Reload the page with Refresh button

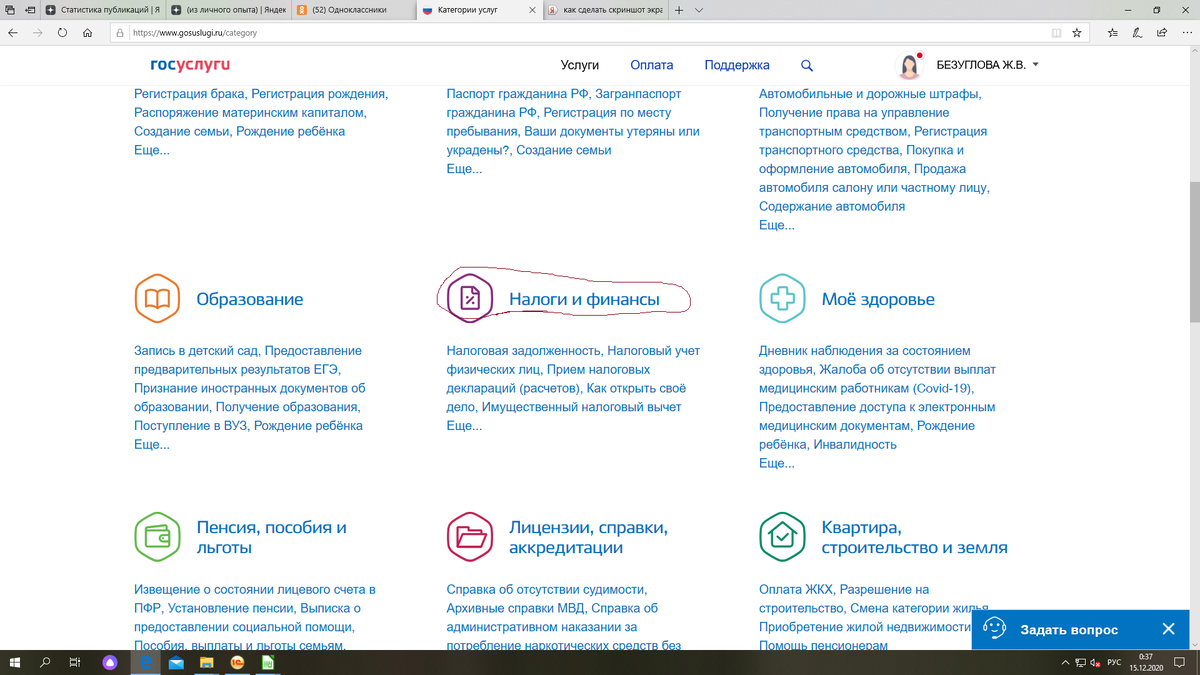[x=63, y=32]
